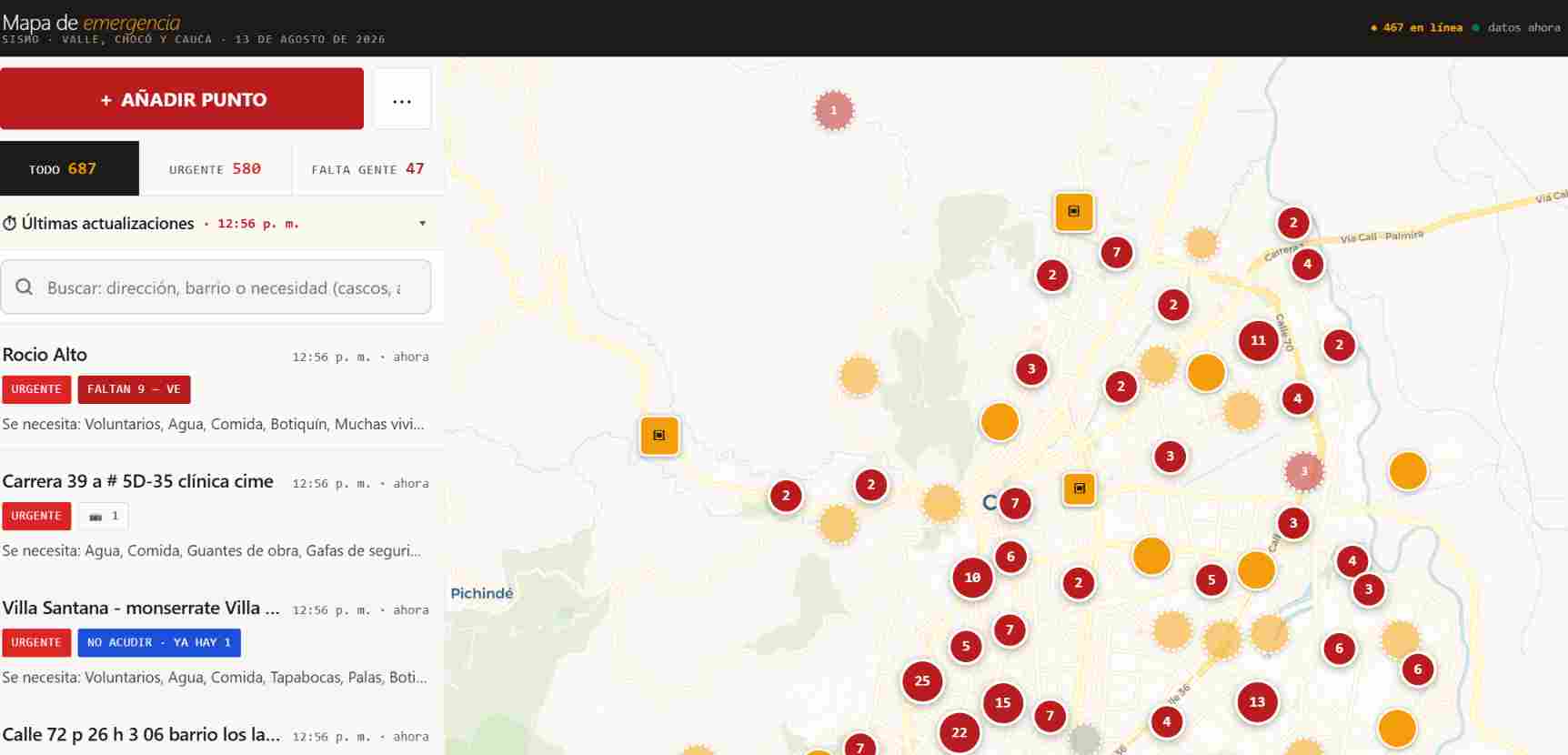Click the URGENTE badge under Carrera 39 a

point(36,516)
